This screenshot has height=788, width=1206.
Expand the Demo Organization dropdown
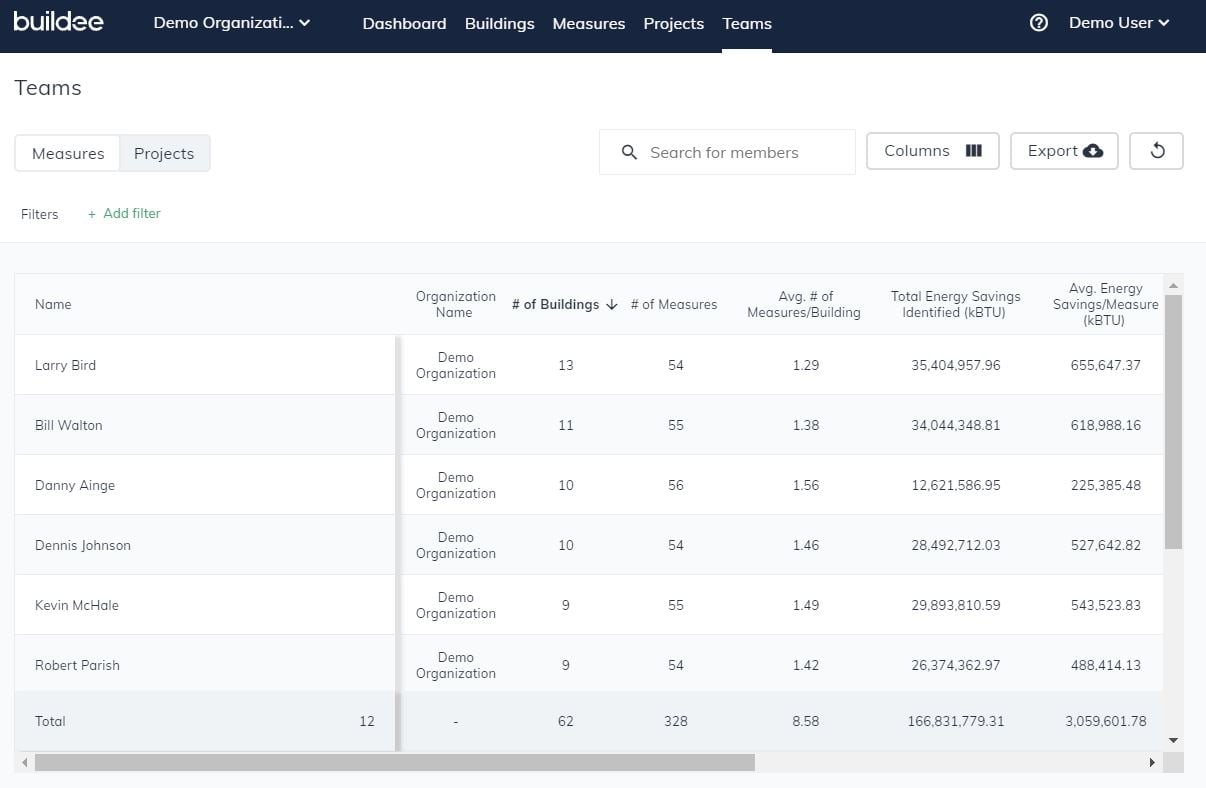[x=232, y=23]
